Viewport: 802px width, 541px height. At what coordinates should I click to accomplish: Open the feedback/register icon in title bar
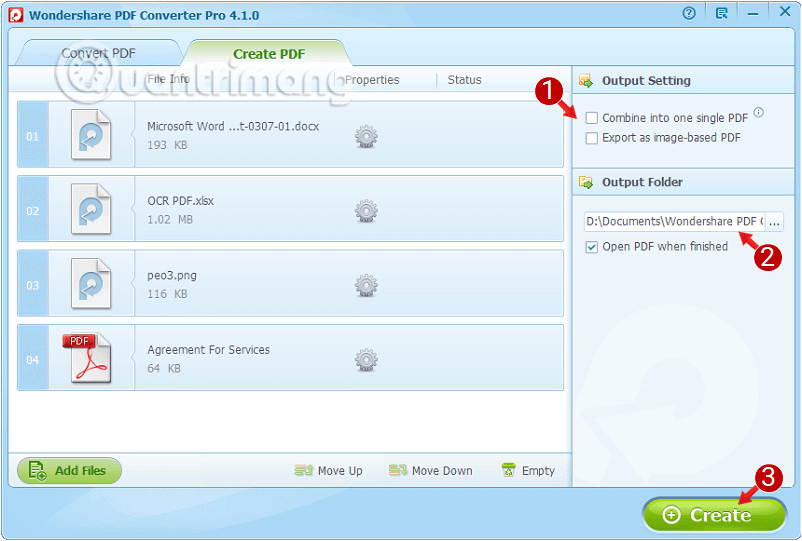point(721,13)
